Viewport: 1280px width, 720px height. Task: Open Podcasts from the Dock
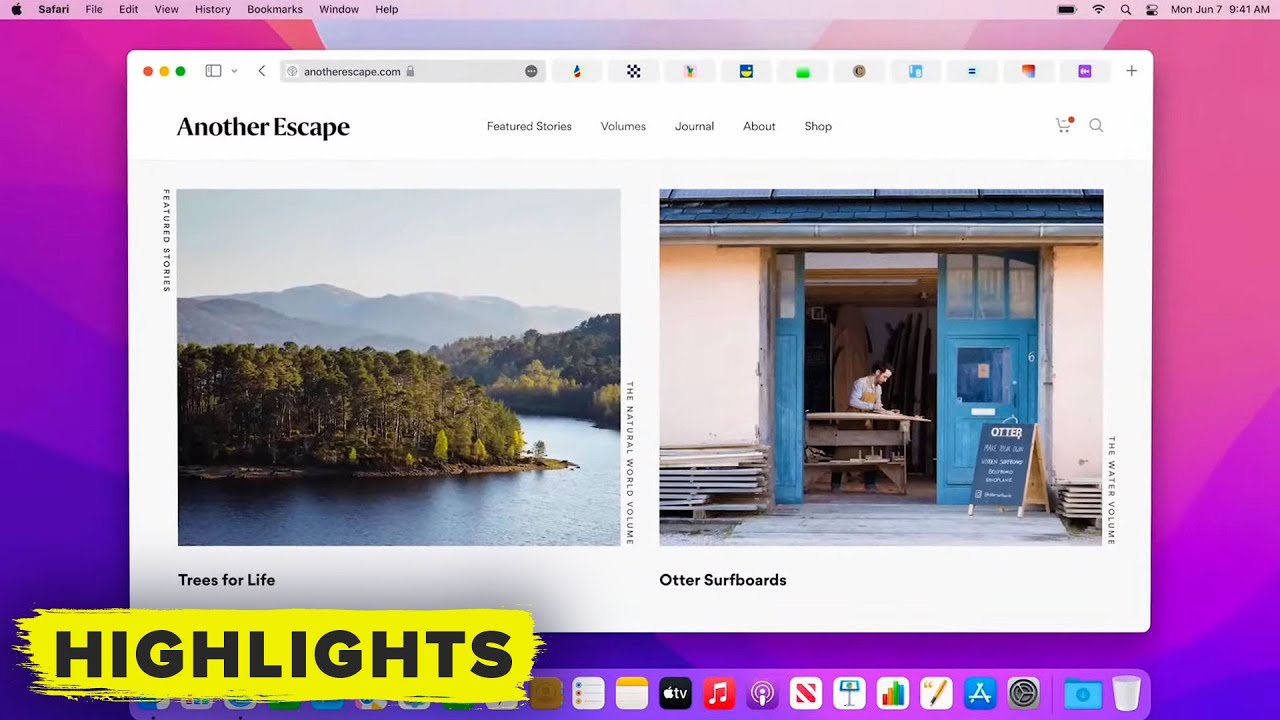click(x=762, y=693)
